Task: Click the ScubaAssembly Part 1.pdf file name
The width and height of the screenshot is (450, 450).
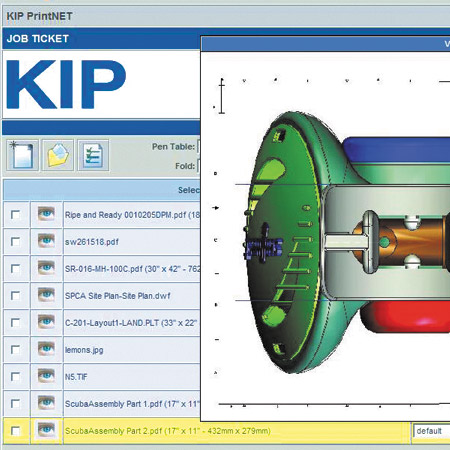Action: coord(132,404)
